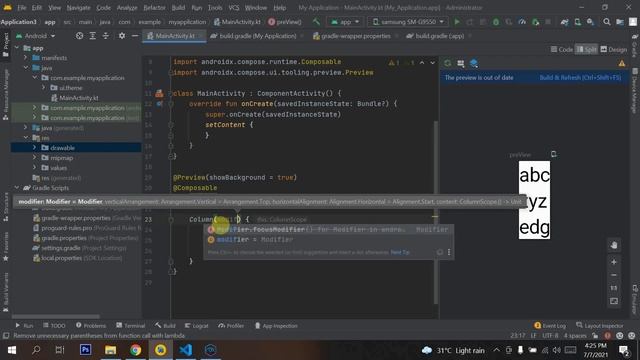Image resolution: width=640 pixels, height=360 pixels.
Task: Refresh the Compose preview
Action: coord(448,63)
